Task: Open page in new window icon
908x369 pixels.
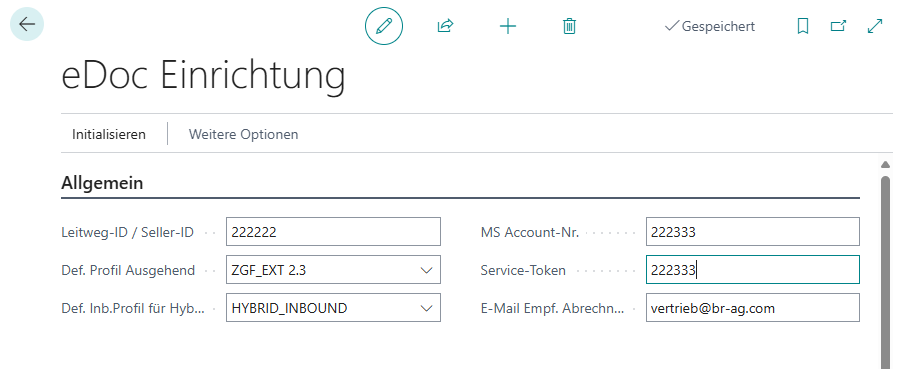Action: tap(839, 26)
